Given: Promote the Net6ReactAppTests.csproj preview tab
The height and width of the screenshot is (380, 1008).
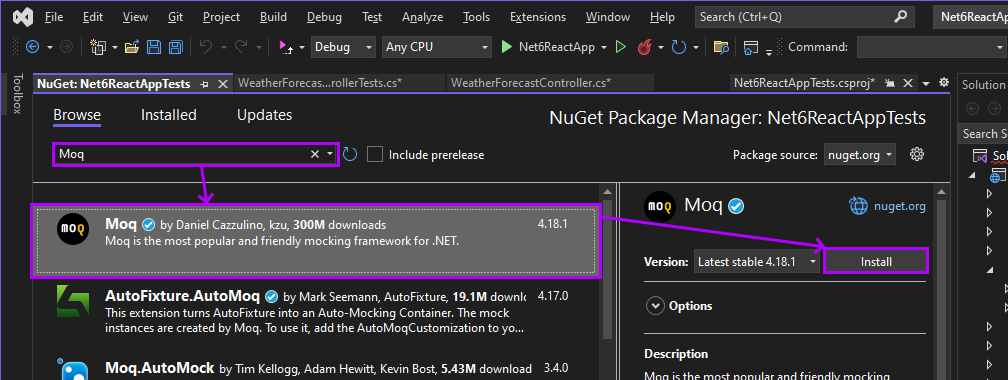Looking at the screenshot, I should click(x=890, y=84).
